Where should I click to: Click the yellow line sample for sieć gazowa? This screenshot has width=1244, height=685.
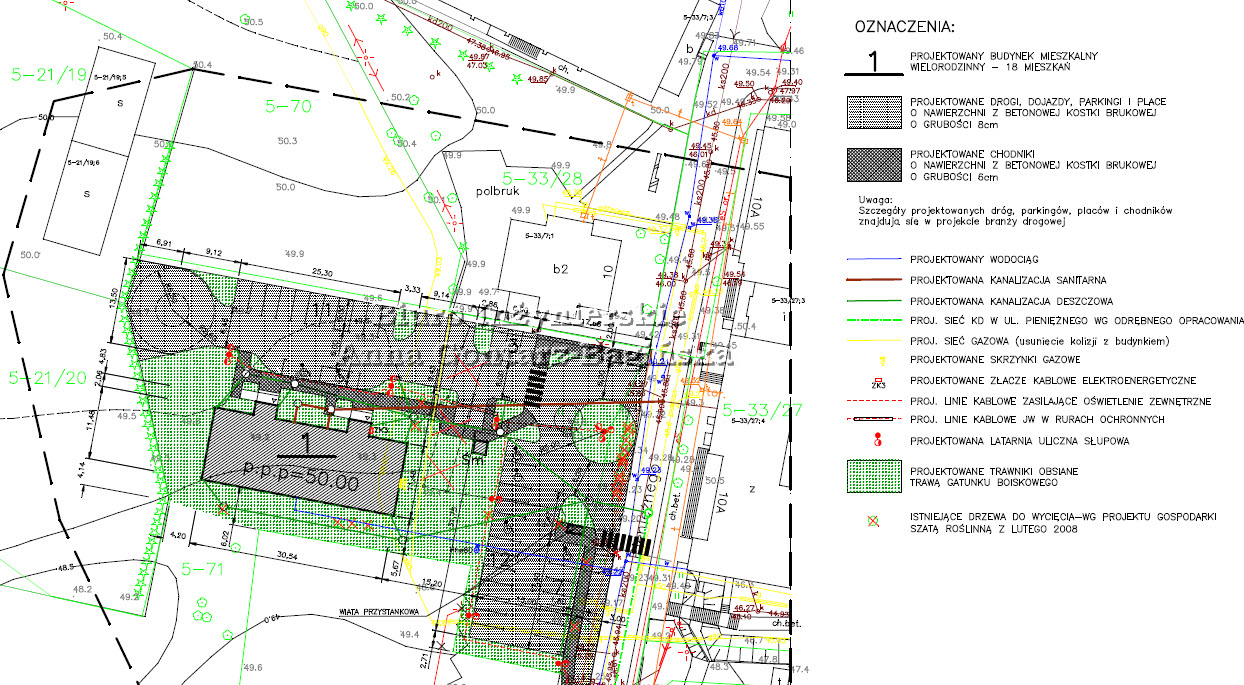click(x=872, y=340)
